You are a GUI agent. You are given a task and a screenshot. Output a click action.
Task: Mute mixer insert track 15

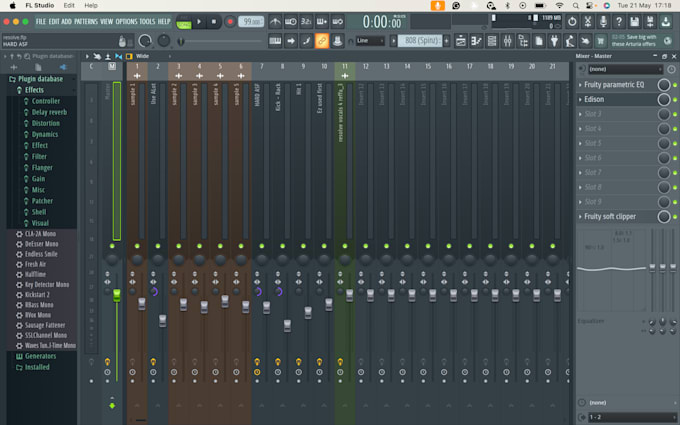coord(428,246)
